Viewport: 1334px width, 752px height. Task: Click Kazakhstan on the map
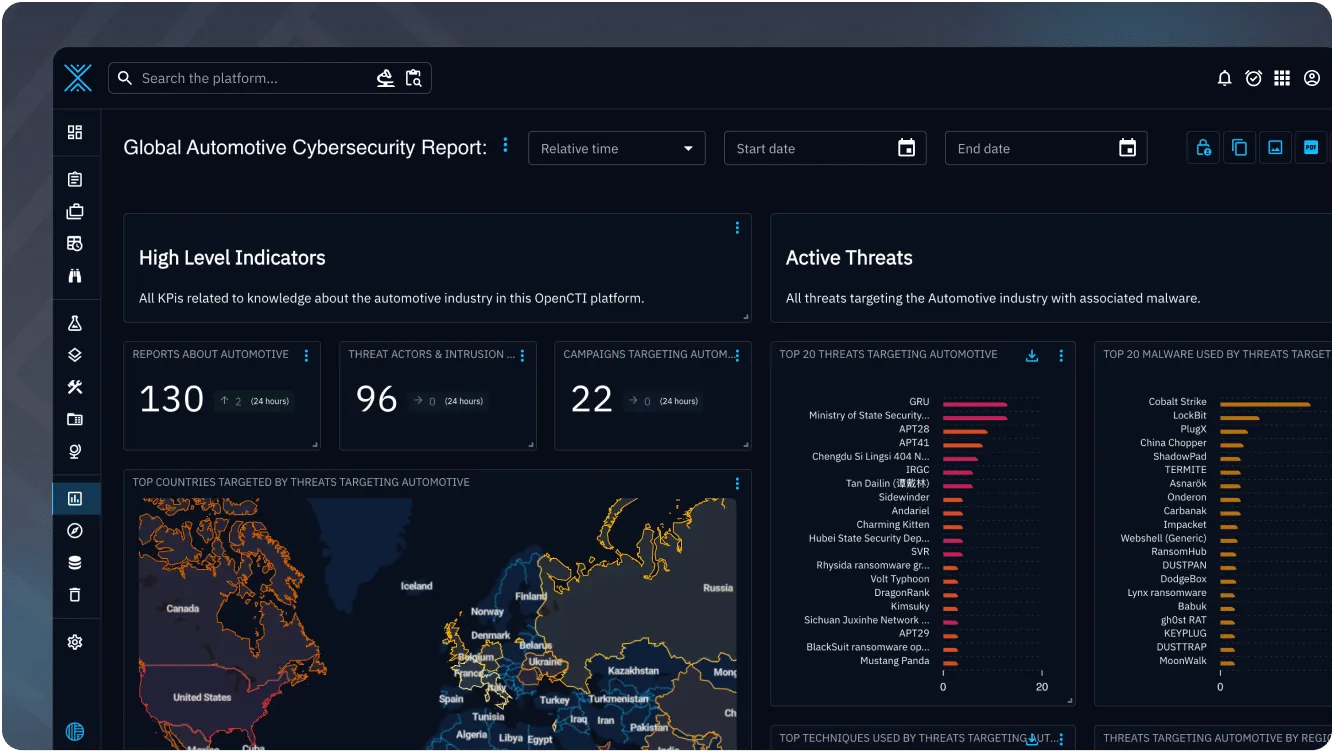coord(633,670)
